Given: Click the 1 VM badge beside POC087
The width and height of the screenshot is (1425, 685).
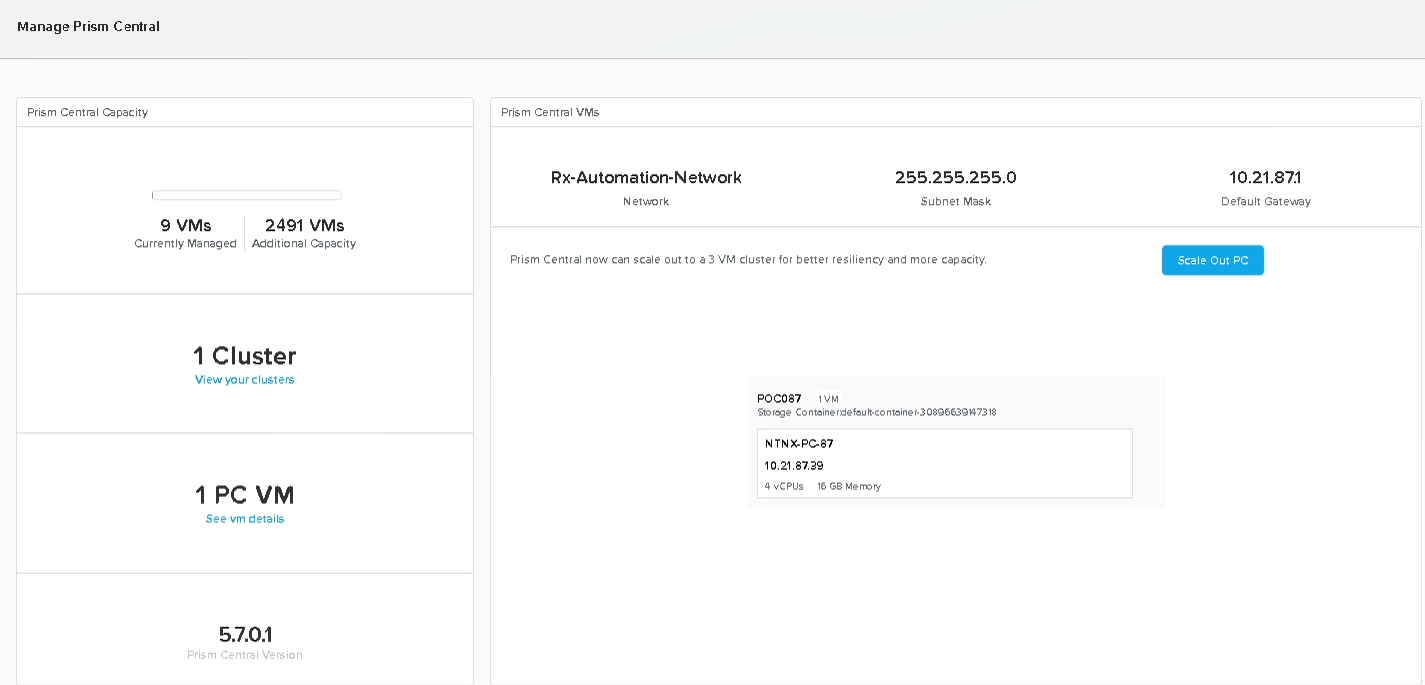Looking at the screenshot, I should 828,399.
